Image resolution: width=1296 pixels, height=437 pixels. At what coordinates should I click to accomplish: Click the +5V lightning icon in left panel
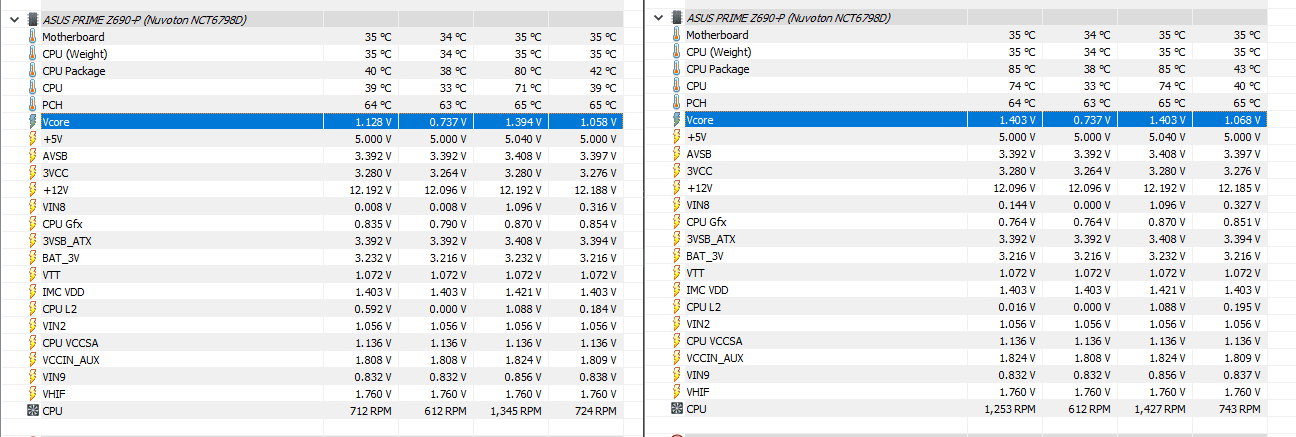(x=33, y=138)
